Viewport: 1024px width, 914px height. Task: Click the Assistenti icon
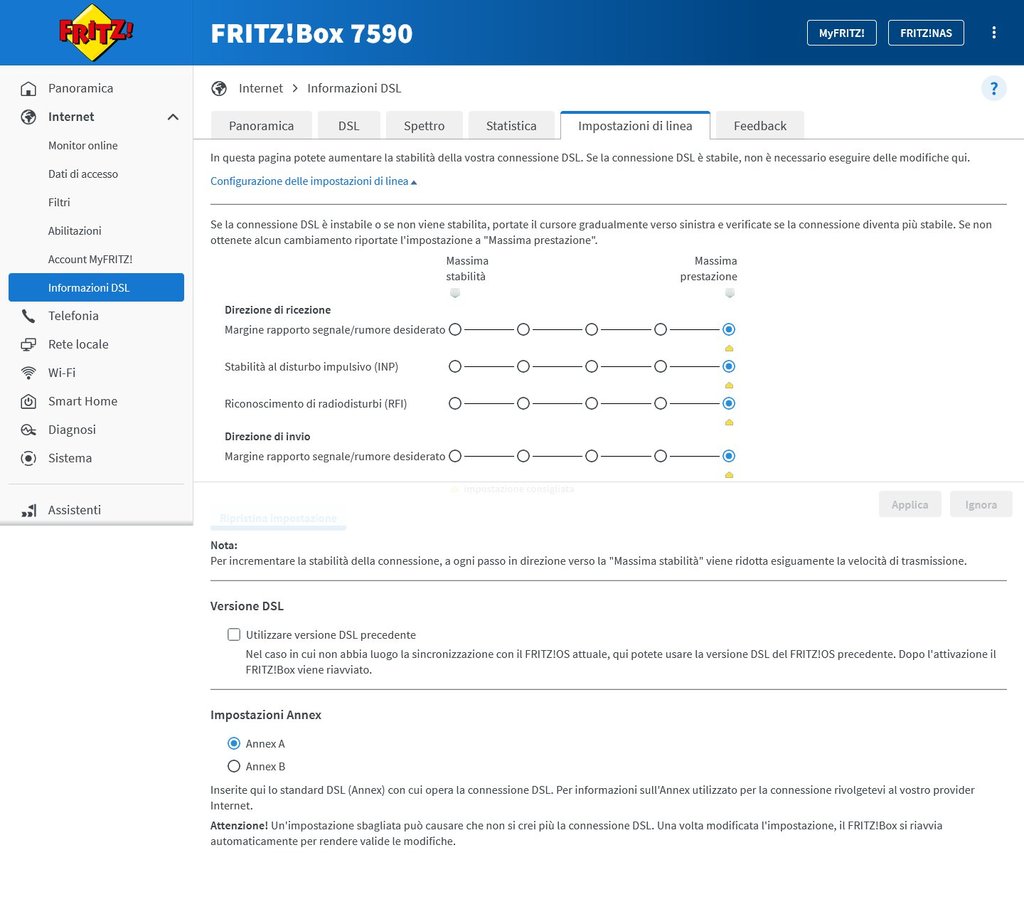pos(28,510)
